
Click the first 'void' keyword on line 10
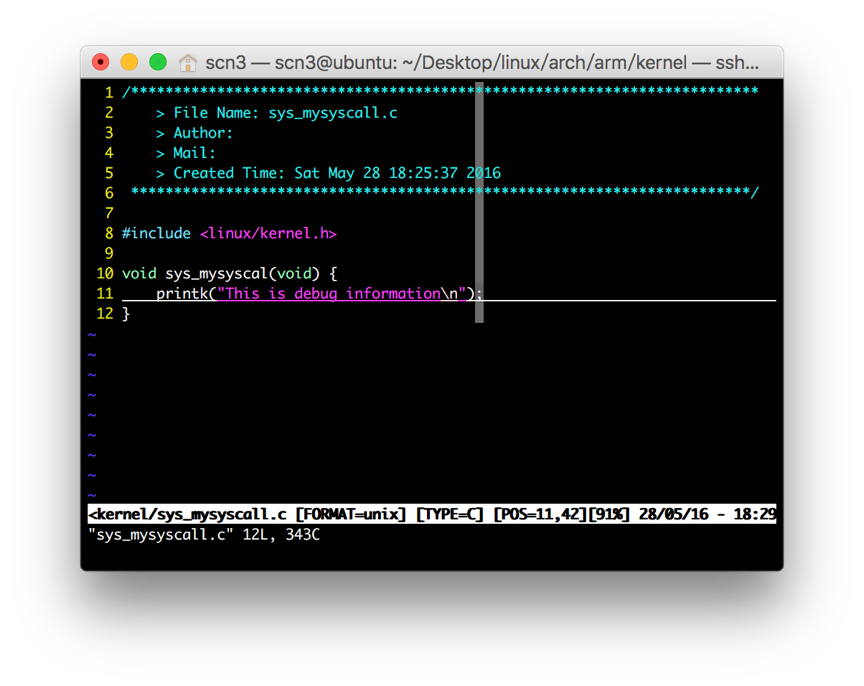tap(139, 274)
